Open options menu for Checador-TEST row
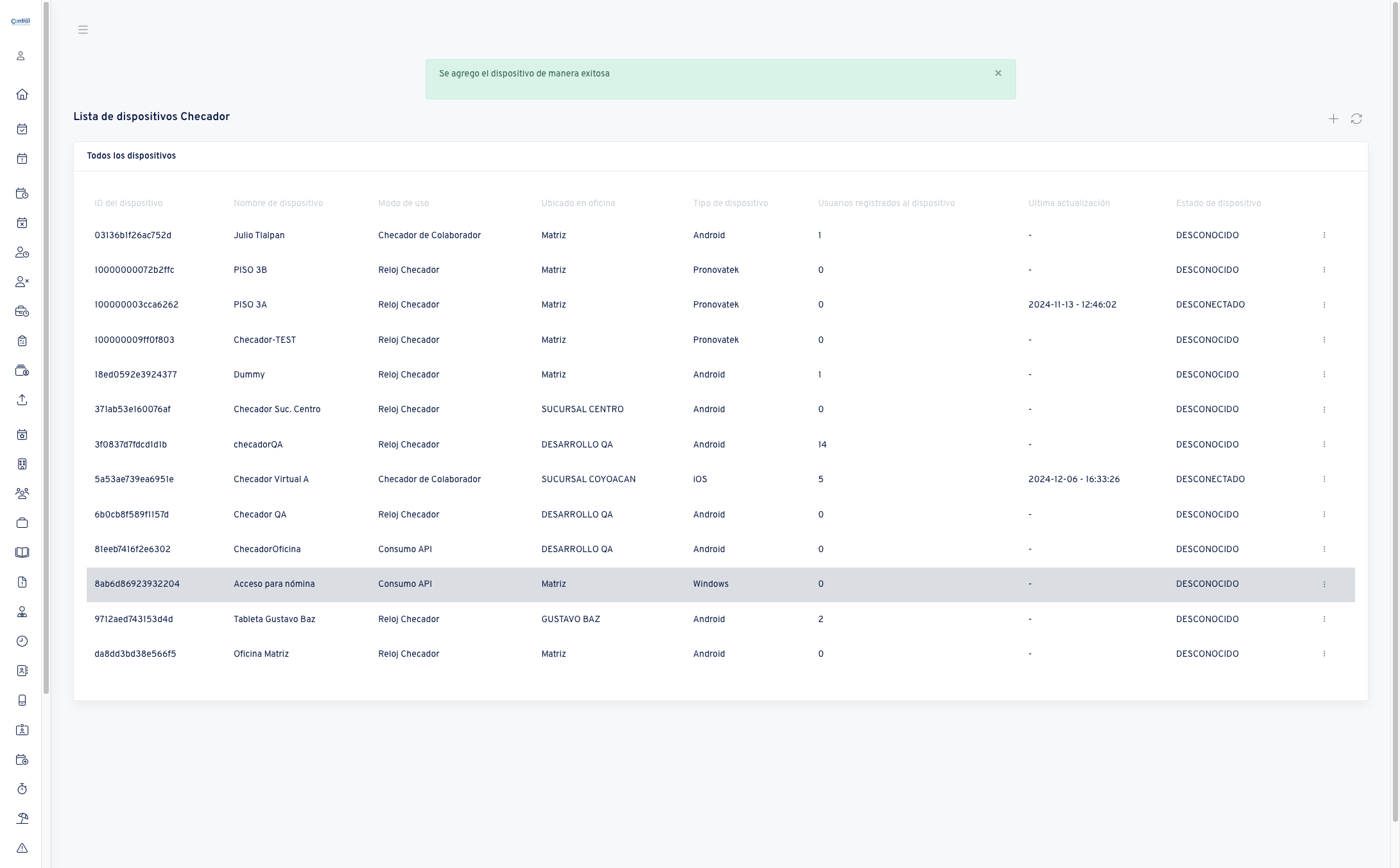The width and height of the screenshot is (1400, 868). pos(1324,340)
